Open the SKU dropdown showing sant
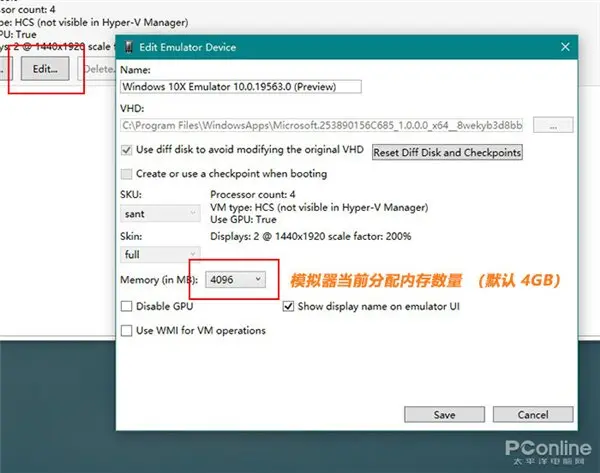600x473 pixels. (x=160, y=214)
